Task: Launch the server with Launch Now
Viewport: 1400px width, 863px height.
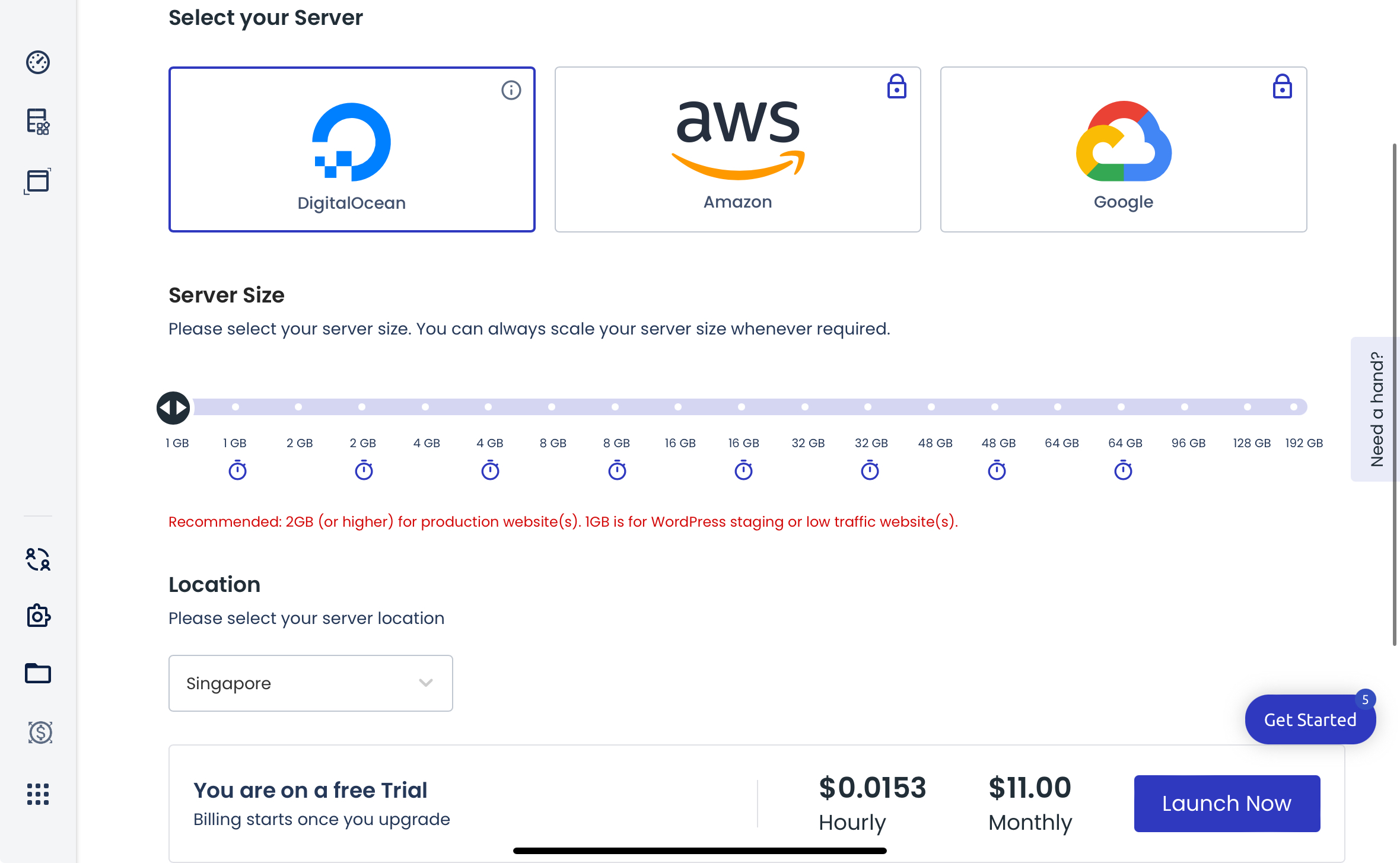Action: pyautogui.click(x=1227, y=803)
